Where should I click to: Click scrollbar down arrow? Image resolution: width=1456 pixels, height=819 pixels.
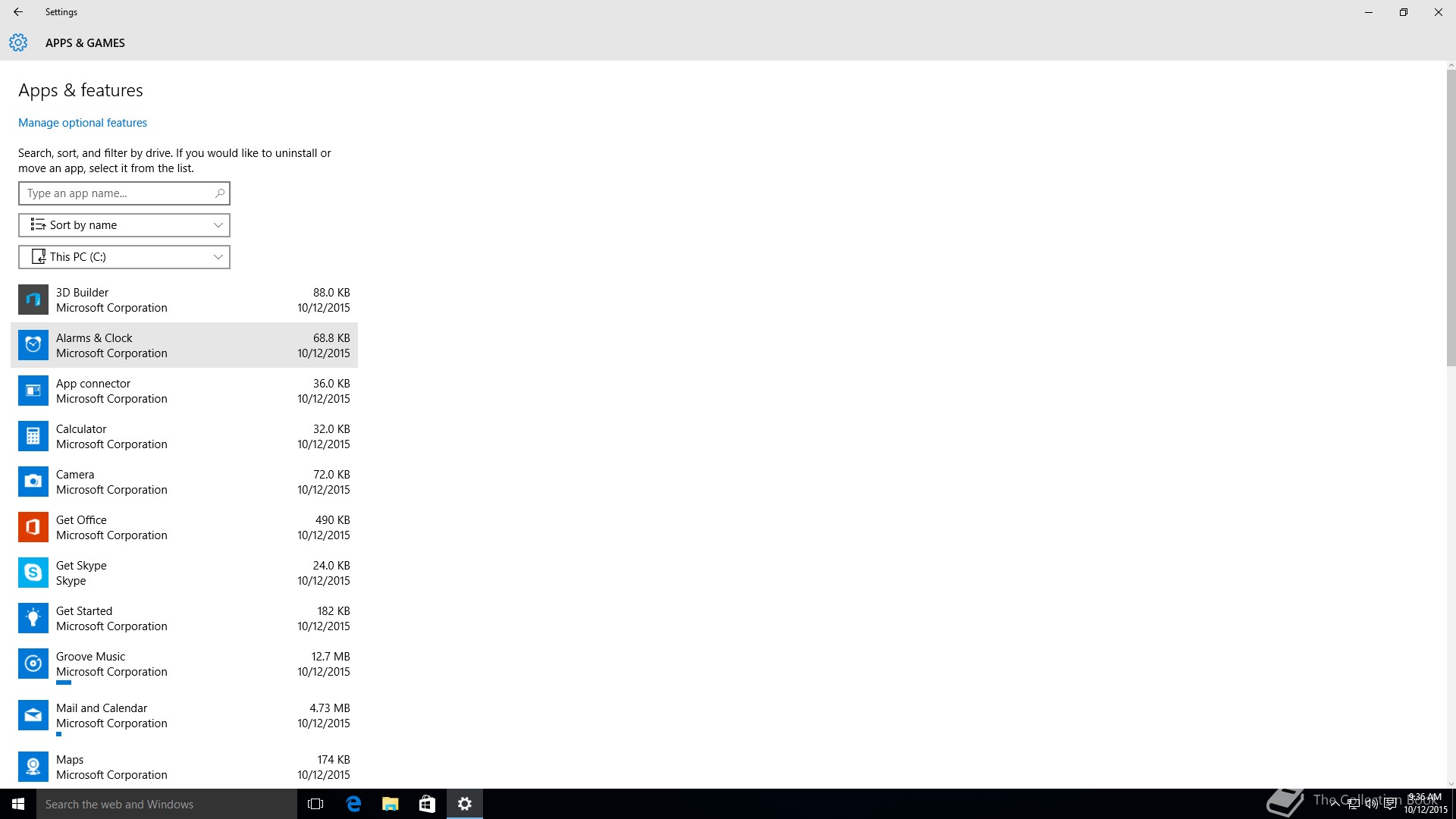tap(1451, 784)
